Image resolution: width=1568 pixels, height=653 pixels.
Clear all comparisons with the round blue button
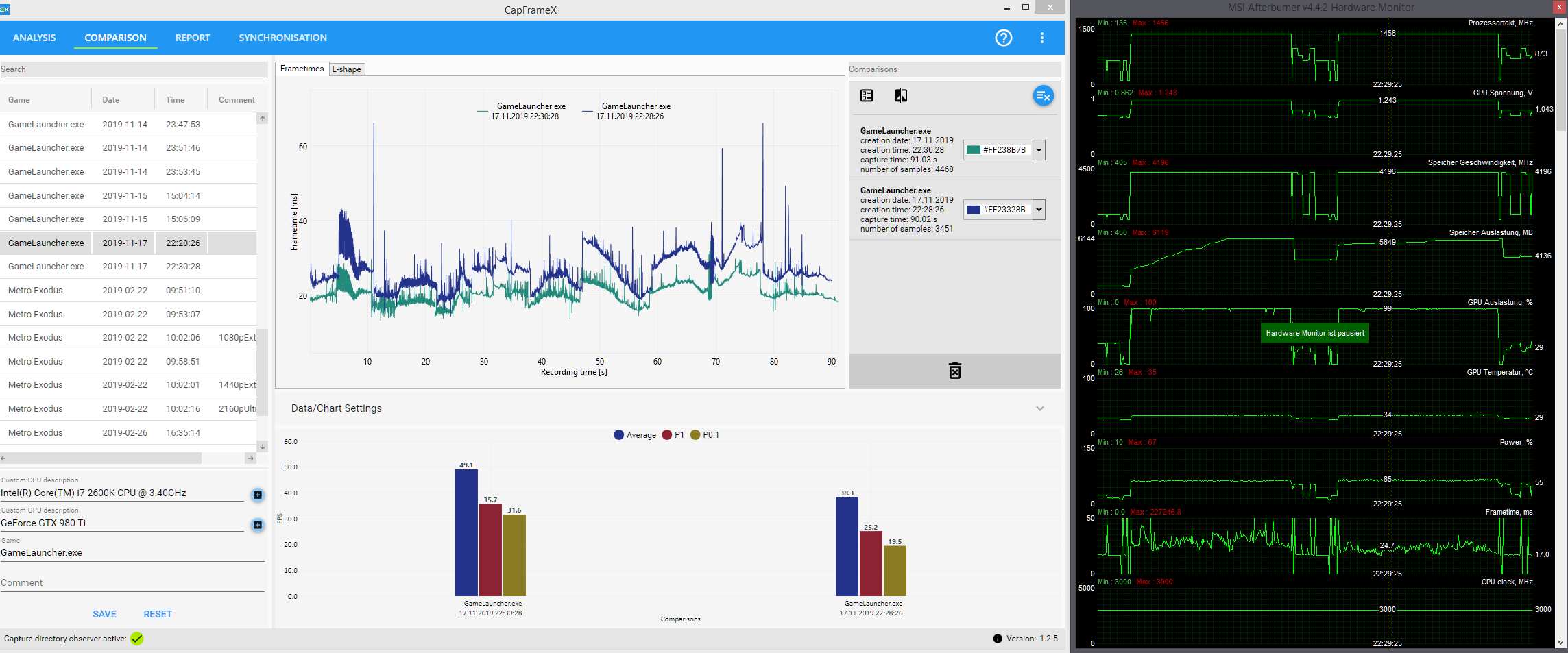click(x=1043, y=96)
